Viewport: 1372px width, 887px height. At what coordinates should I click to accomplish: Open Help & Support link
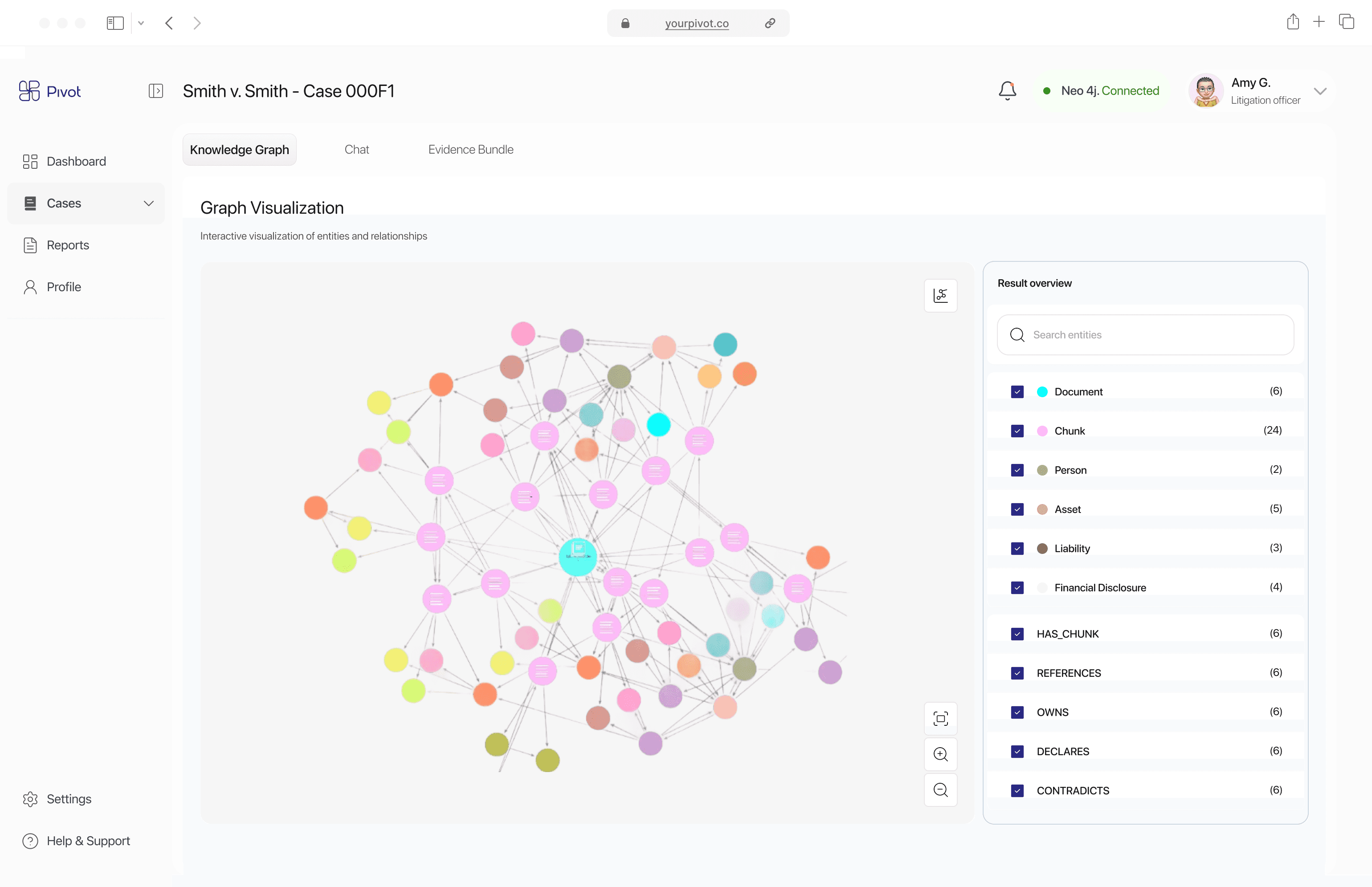click(x=88, y=841)
